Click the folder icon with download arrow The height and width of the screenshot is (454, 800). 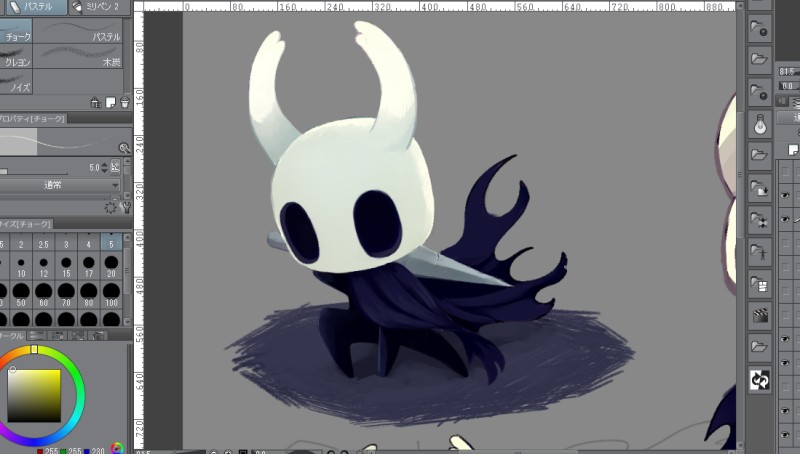(x=760, y=188)
